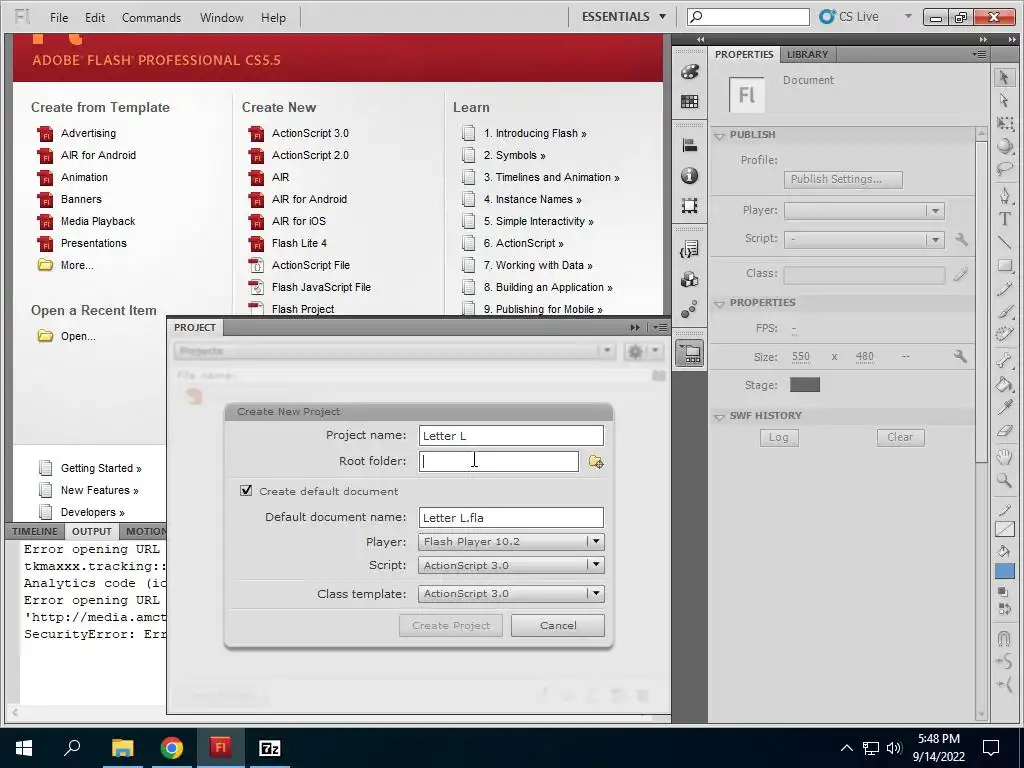1024x768 pixels.
Task: Open the ESSENTIALS workspace dropdown
Action: coord(624,16)
